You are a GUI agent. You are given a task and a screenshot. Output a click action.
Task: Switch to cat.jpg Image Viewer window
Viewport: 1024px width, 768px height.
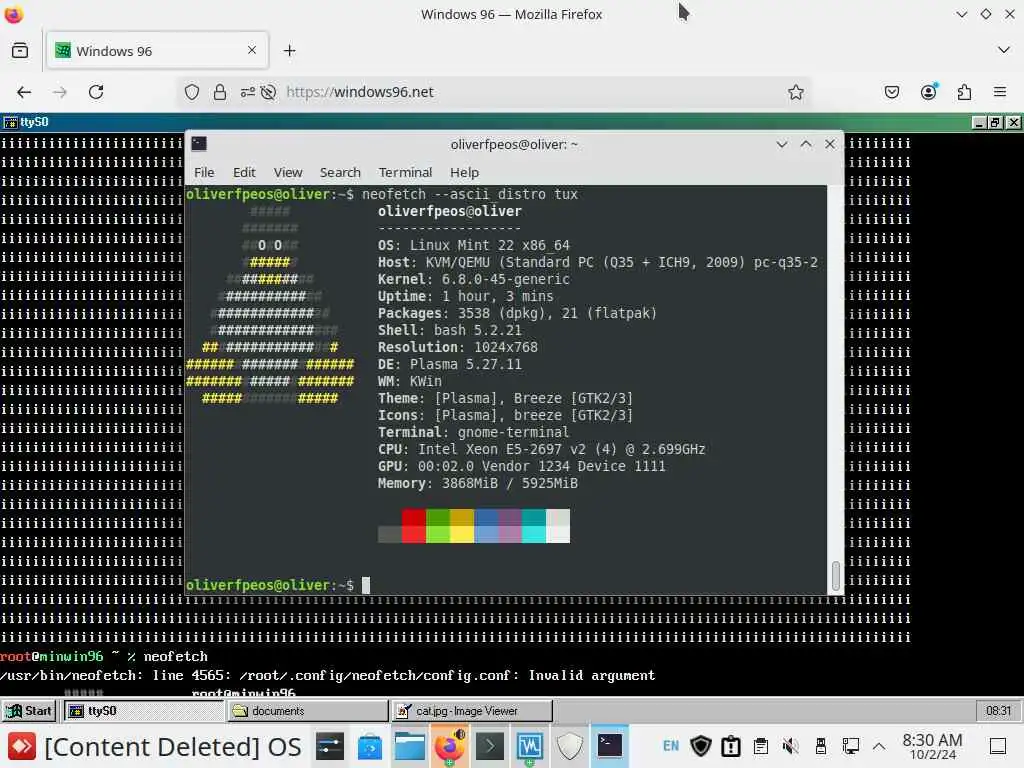472,711
